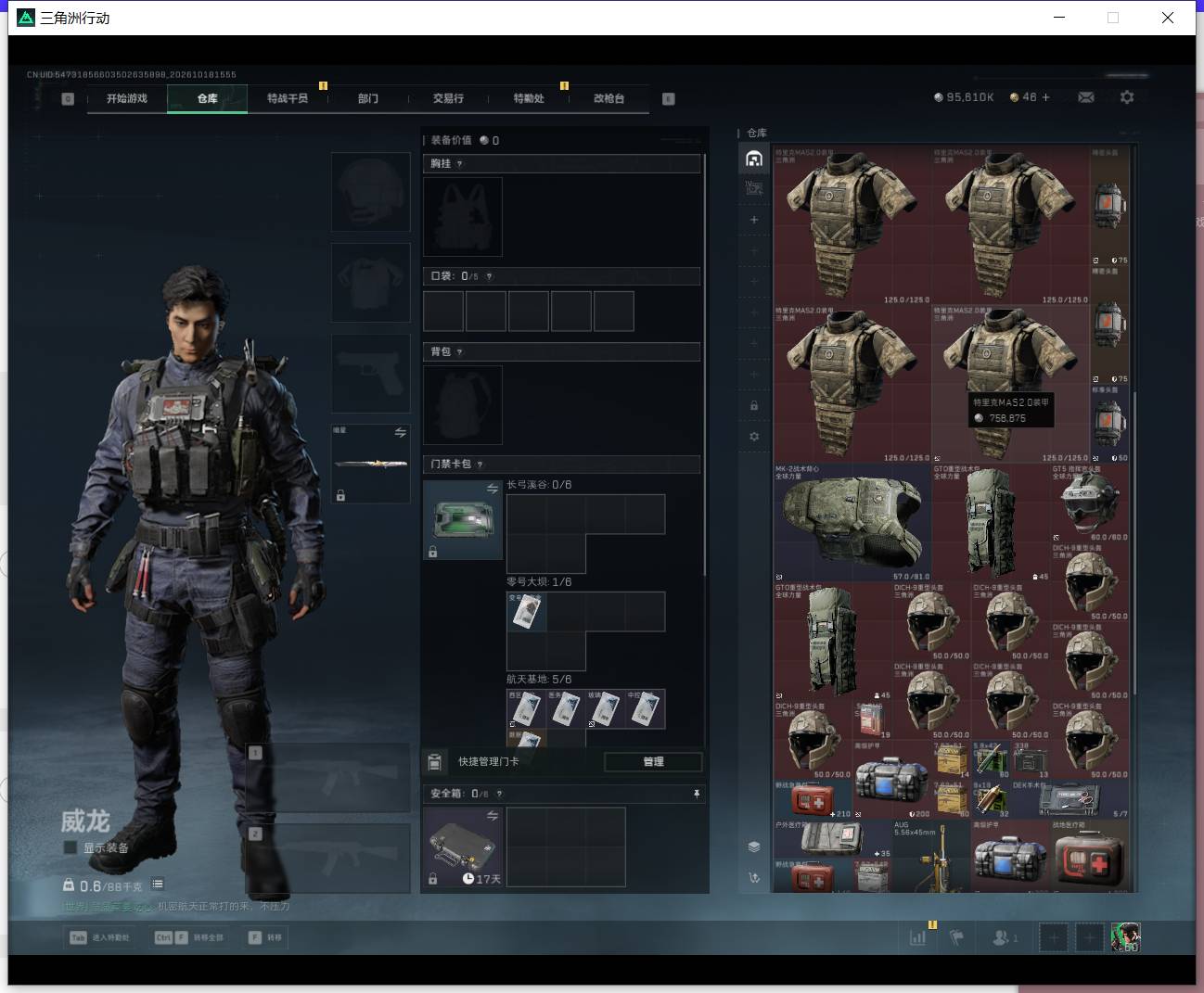Click the help icon beside 门禁卡包
This screenshot has width=1204, height=993.
coord(480,465)
